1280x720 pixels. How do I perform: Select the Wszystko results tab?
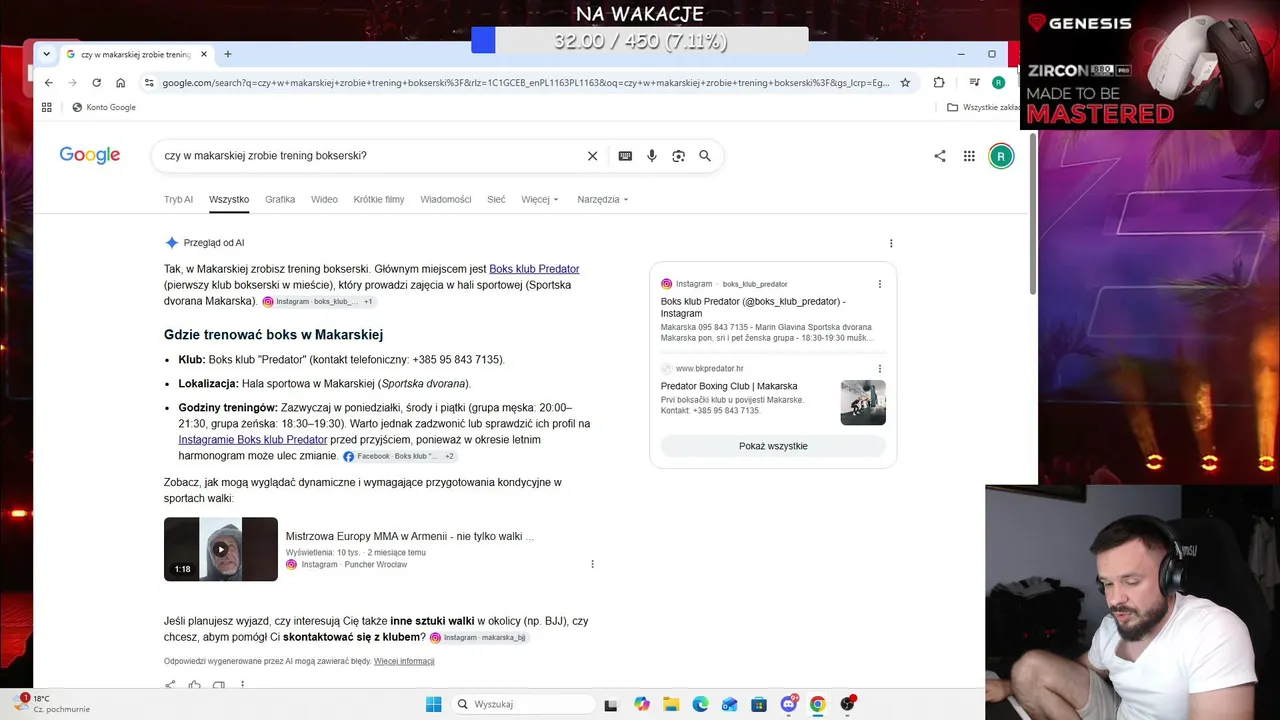pyautogui.click(x=229, y=199)
